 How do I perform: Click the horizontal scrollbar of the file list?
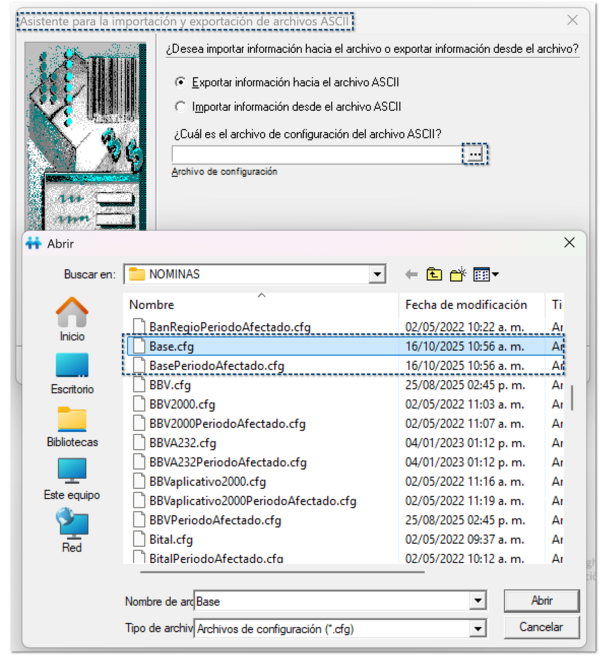point(282,571)
